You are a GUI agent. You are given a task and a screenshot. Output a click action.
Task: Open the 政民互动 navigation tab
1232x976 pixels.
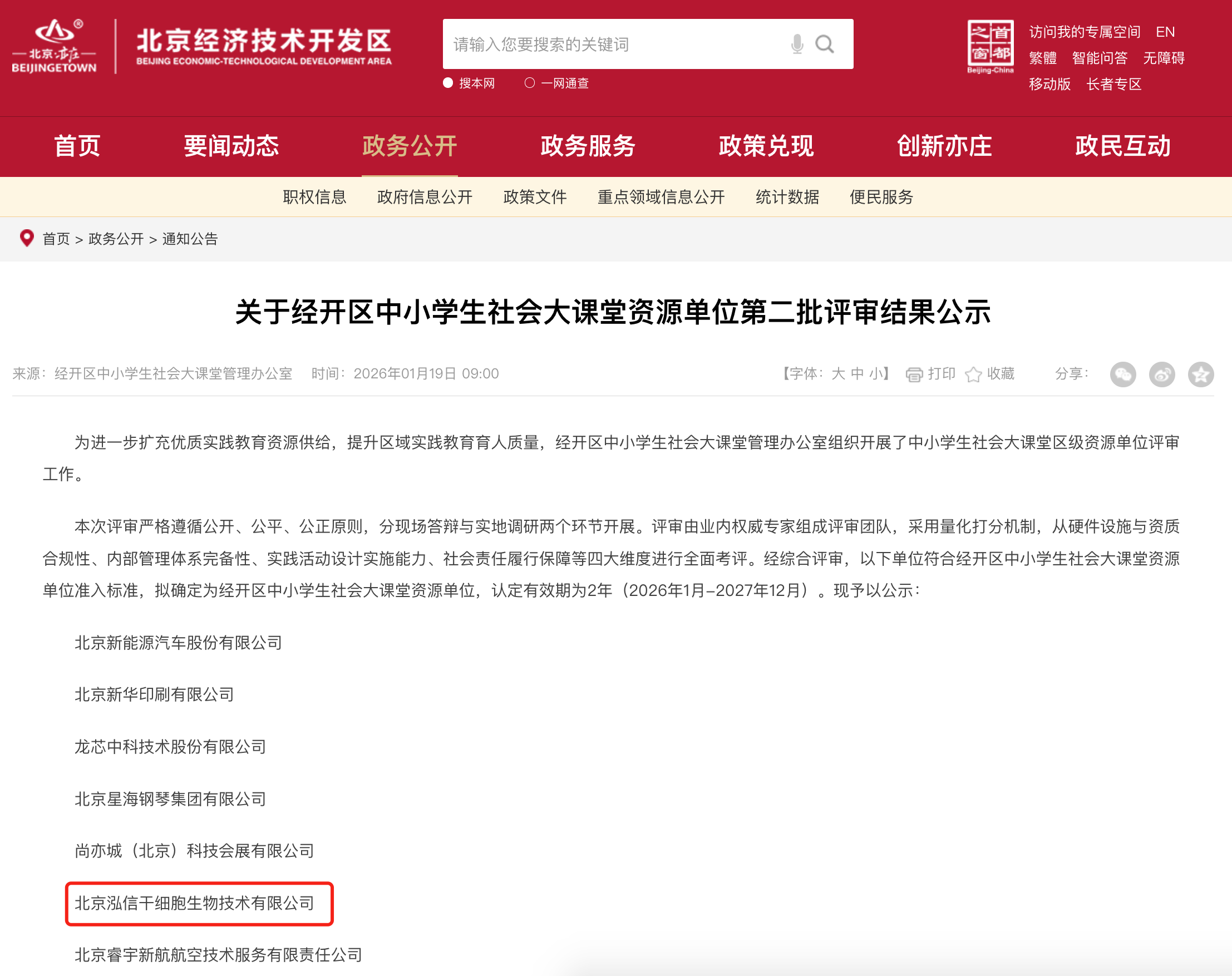1123,146
